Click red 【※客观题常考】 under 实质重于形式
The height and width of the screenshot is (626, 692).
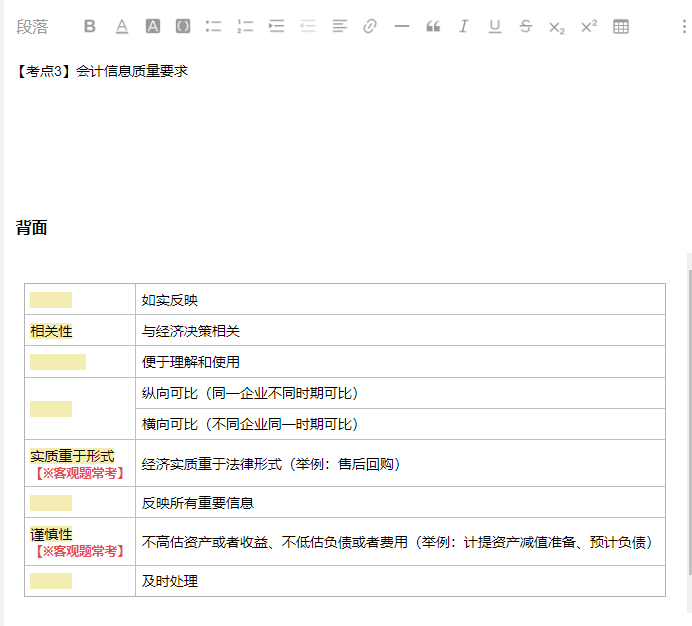pyautogui.click(x=80, y=473)
